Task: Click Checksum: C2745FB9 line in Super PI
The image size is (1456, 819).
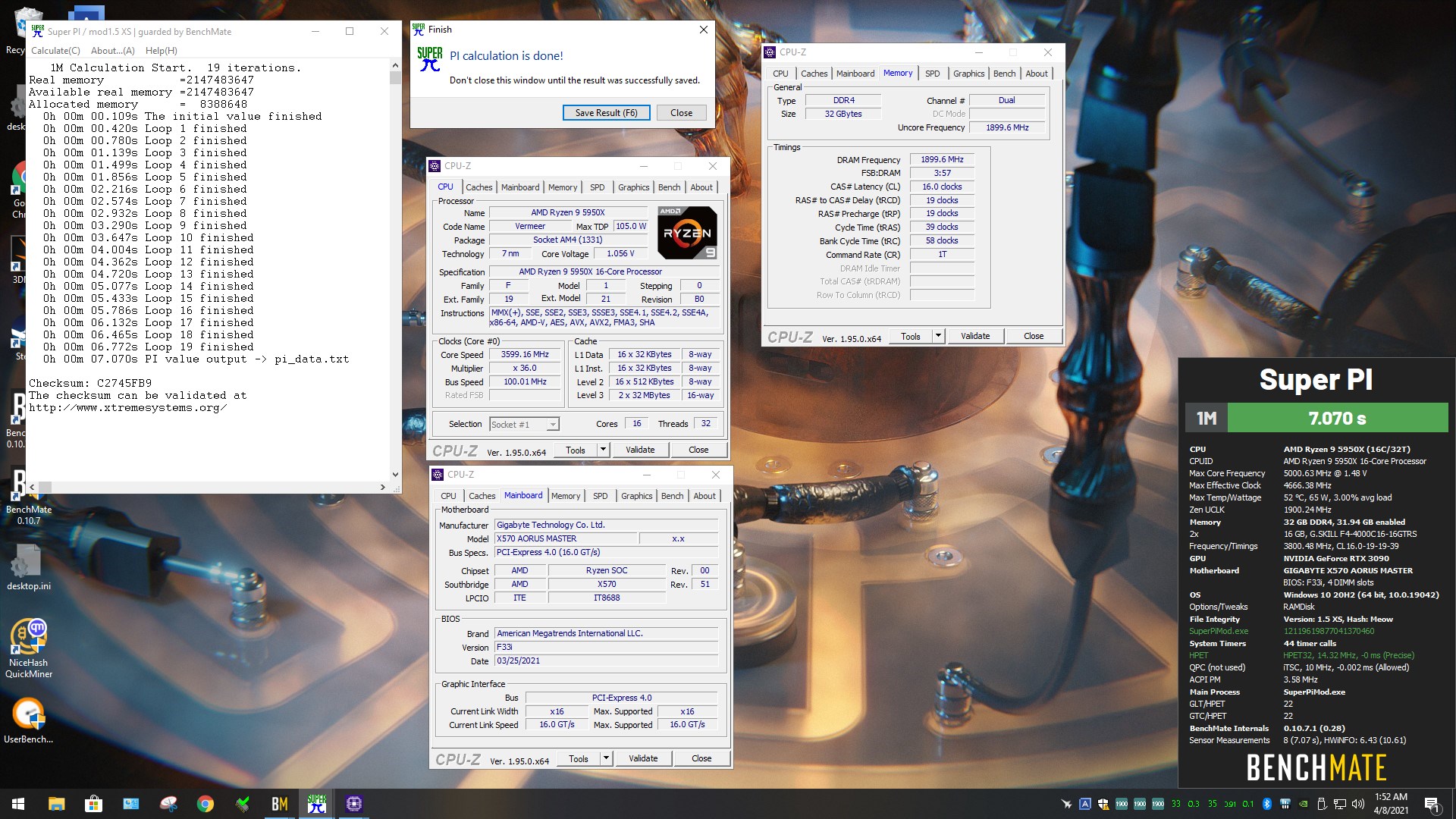Action: (90, 383)
